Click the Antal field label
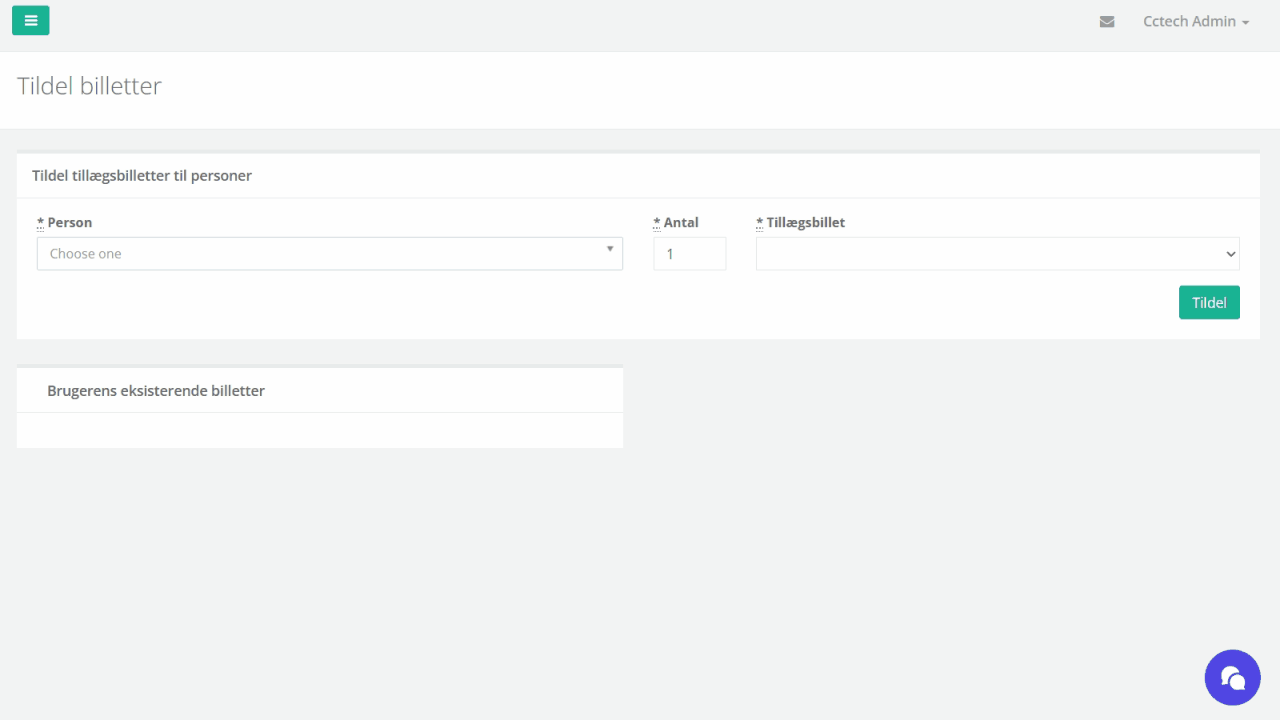 [x=676, y=223]
